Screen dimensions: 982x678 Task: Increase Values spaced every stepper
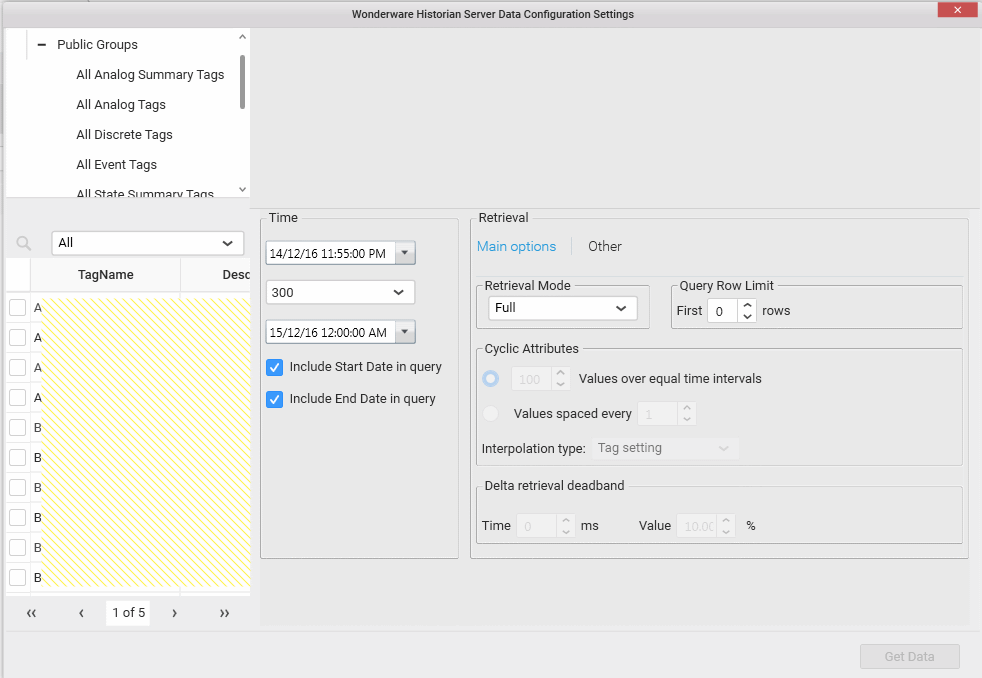687,408
